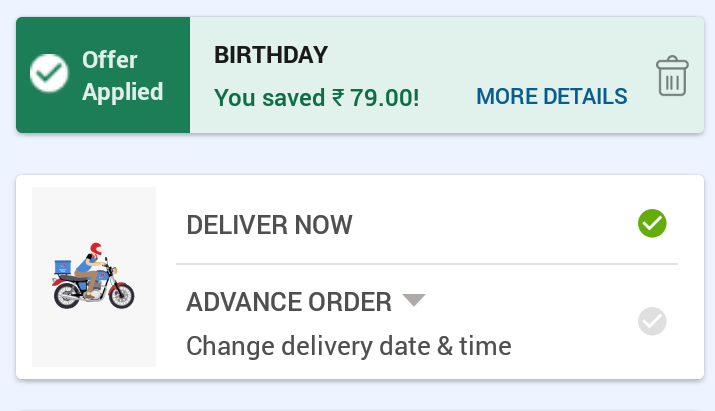Click the You saved ₹ 79.00 message
Viewport: 715px width, 411px height.
(317, 98)
